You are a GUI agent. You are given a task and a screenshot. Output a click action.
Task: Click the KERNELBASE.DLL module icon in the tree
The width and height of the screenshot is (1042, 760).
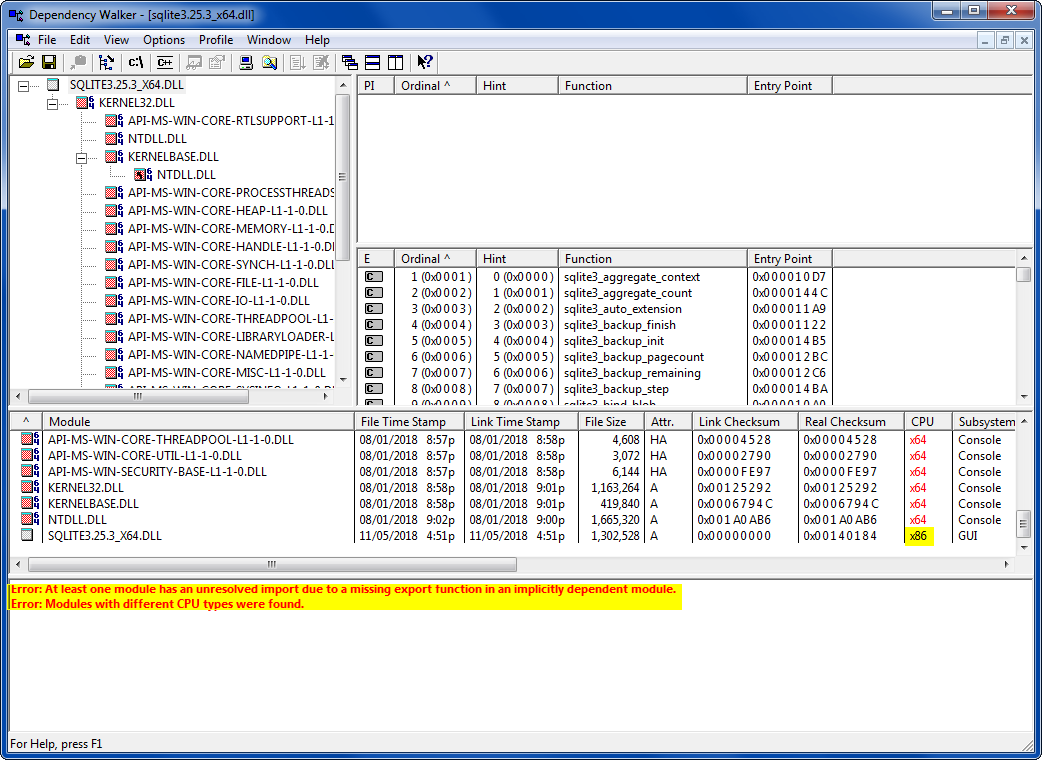click(x=114, y=156)
